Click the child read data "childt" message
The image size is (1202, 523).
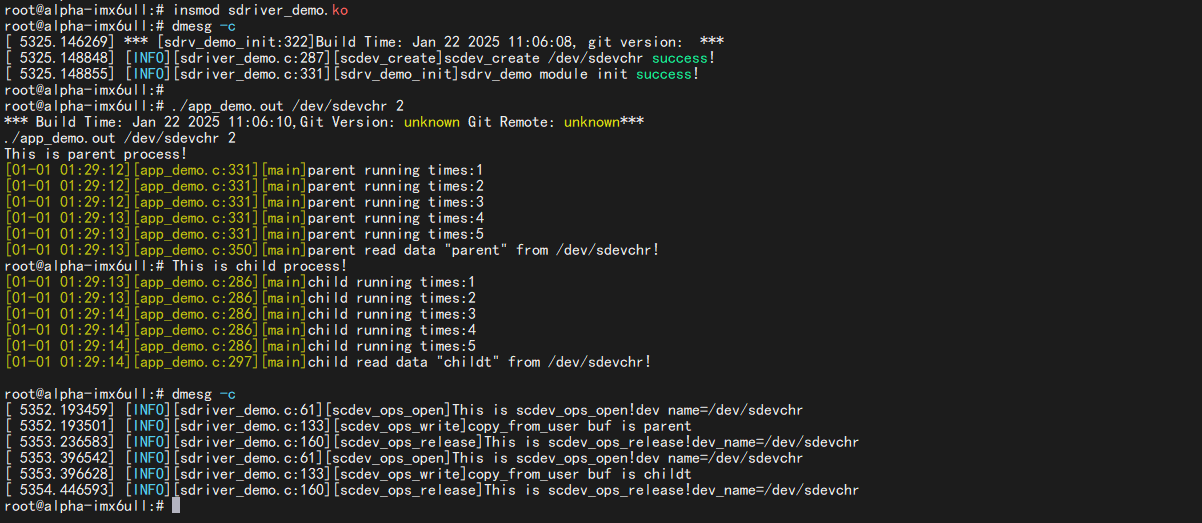[479, 362]
